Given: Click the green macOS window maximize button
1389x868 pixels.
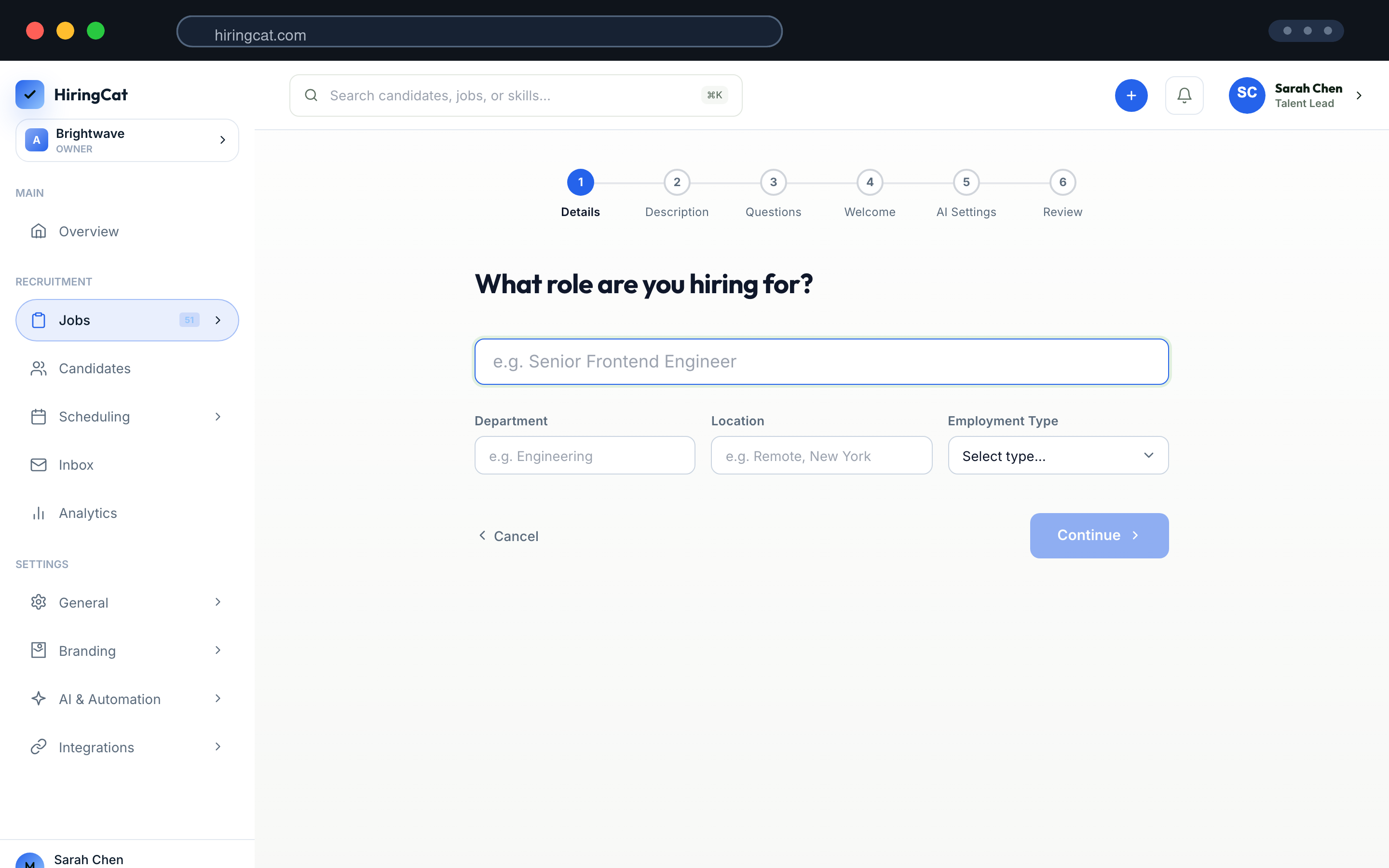Looking at the screenshot, I should tap(96, 31).
